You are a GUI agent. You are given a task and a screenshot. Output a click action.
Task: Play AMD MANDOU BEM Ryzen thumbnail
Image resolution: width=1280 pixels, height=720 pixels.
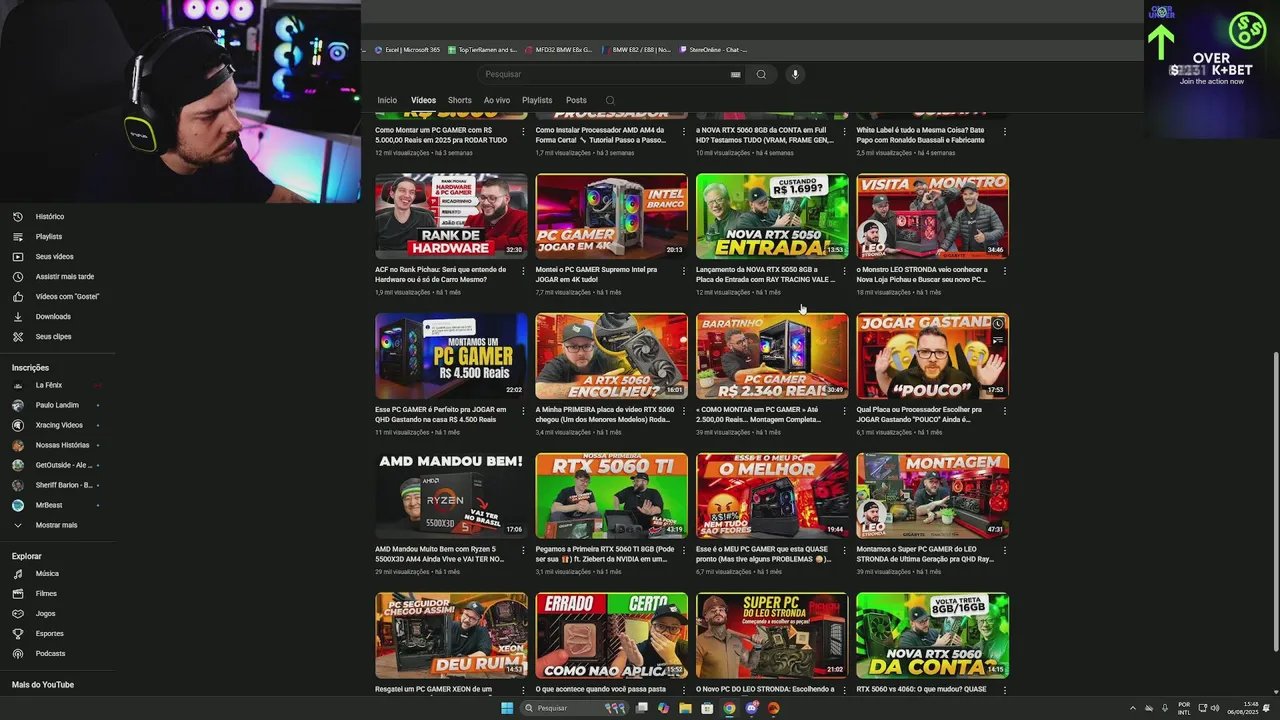451,496
